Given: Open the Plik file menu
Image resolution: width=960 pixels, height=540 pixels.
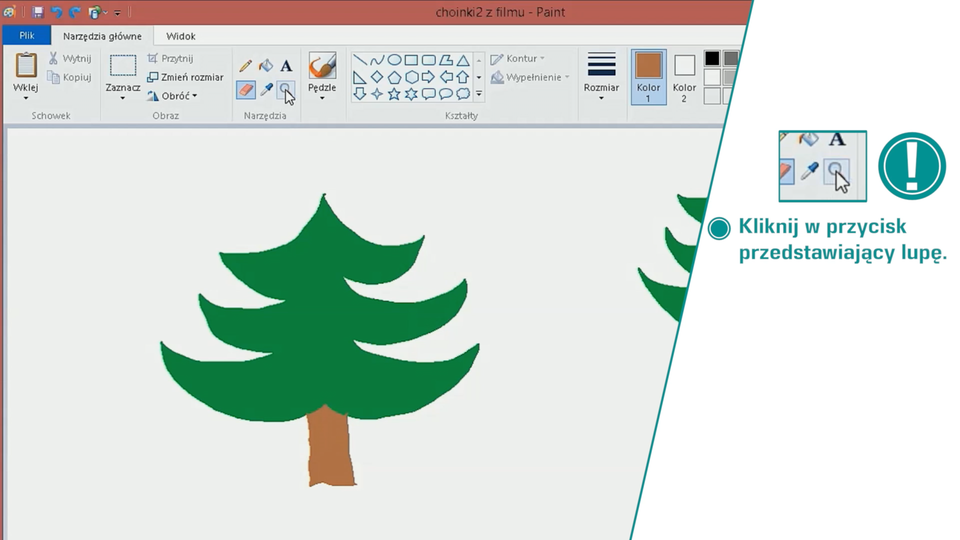Looking at the screenshot, I should [x=27, y=36].
